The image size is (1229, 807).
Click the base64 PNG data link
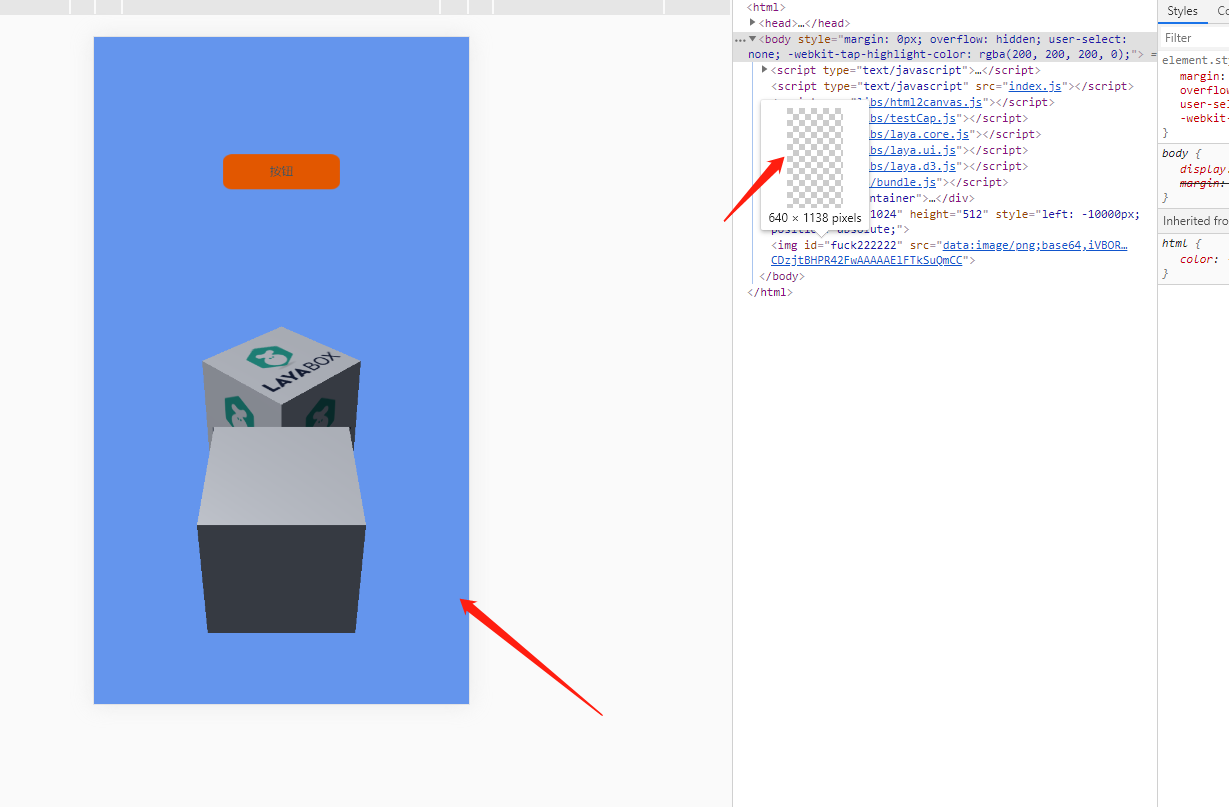[x=1034, y=245]
